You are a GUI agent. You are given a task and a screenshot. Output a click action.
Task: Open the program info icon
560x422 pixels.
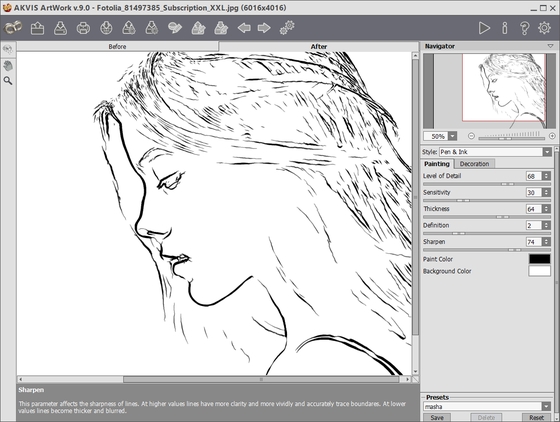504,28
